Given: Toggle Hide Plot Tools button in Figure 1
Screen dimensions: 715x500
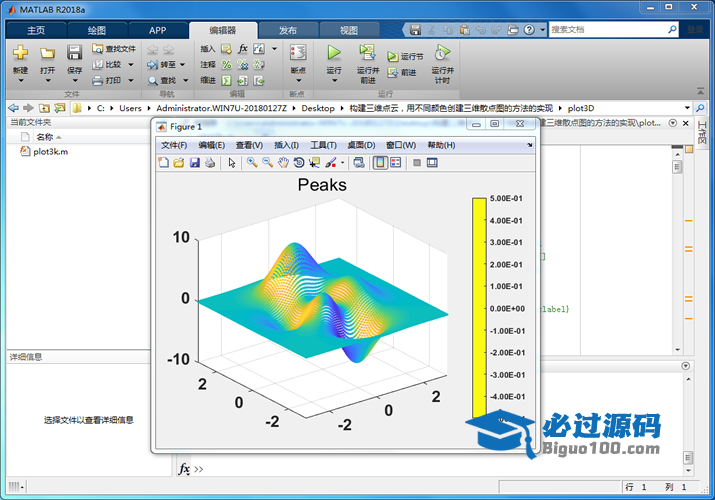Looking at the screenshot, I should pyautogui.click(x=417, y=163).
